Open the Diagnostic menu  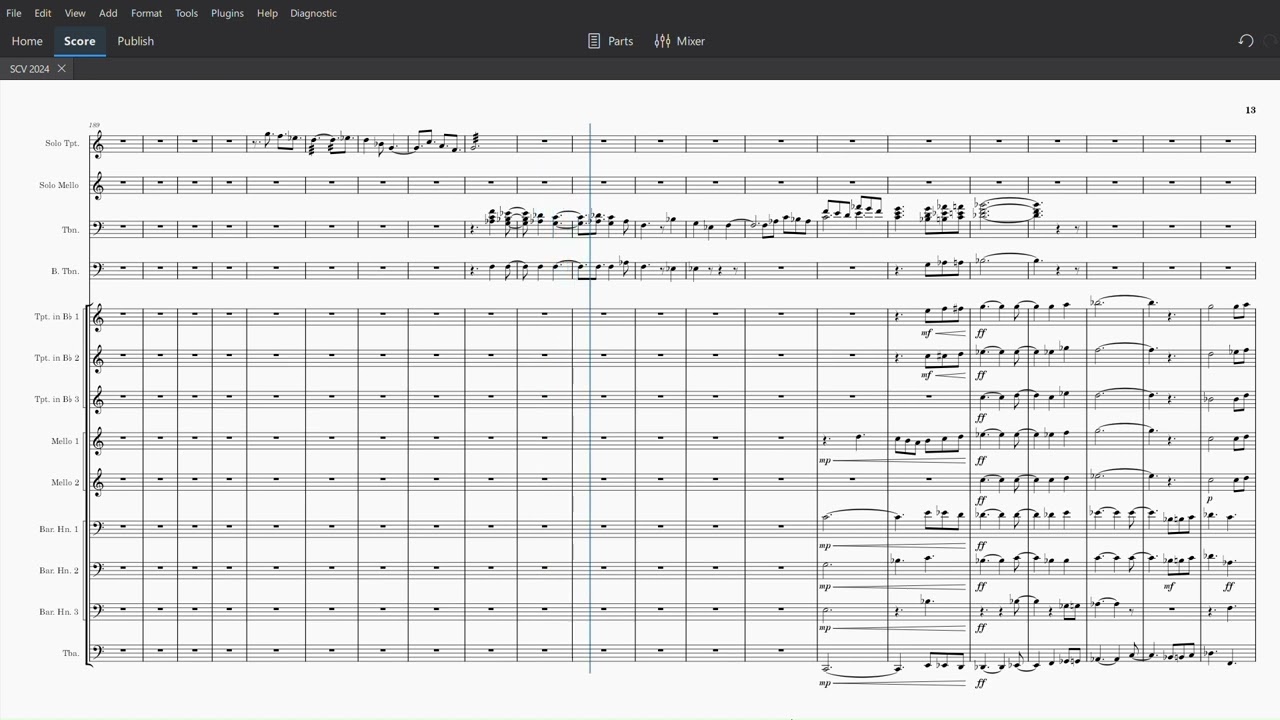click(x=313, y=13)
